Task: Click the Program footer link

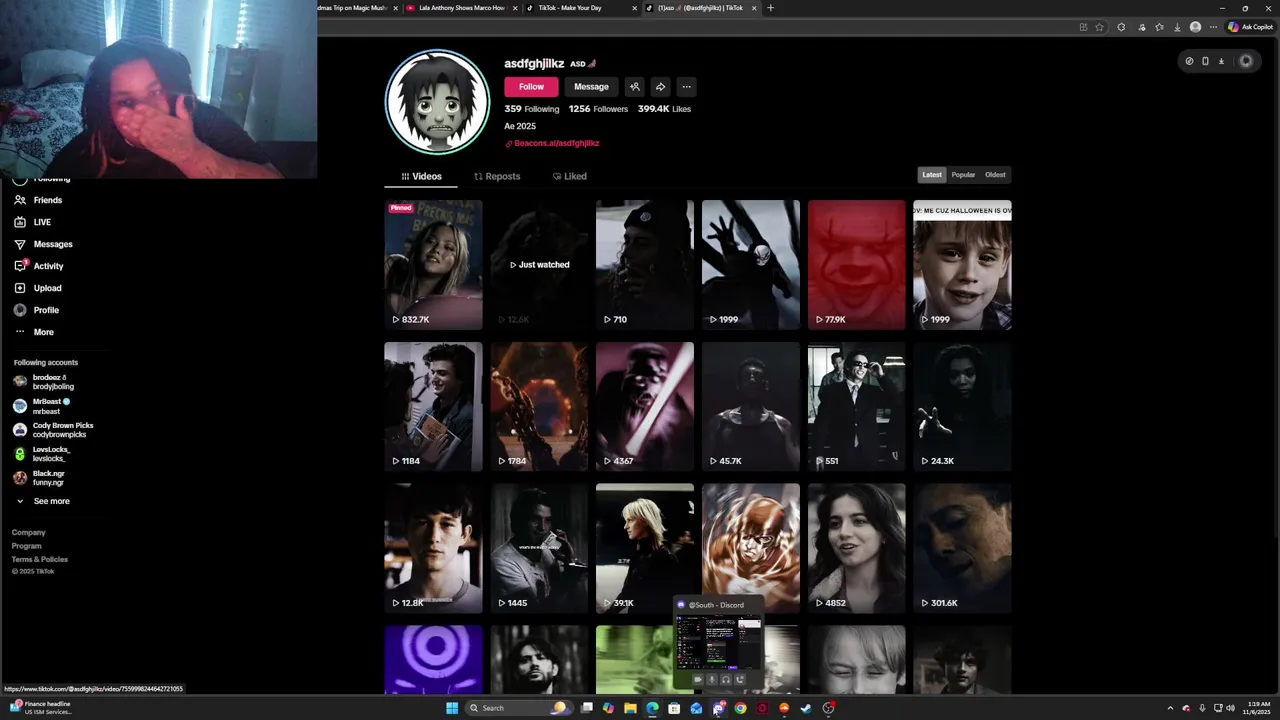Action: pyautogui.click(x=26, y=546)
